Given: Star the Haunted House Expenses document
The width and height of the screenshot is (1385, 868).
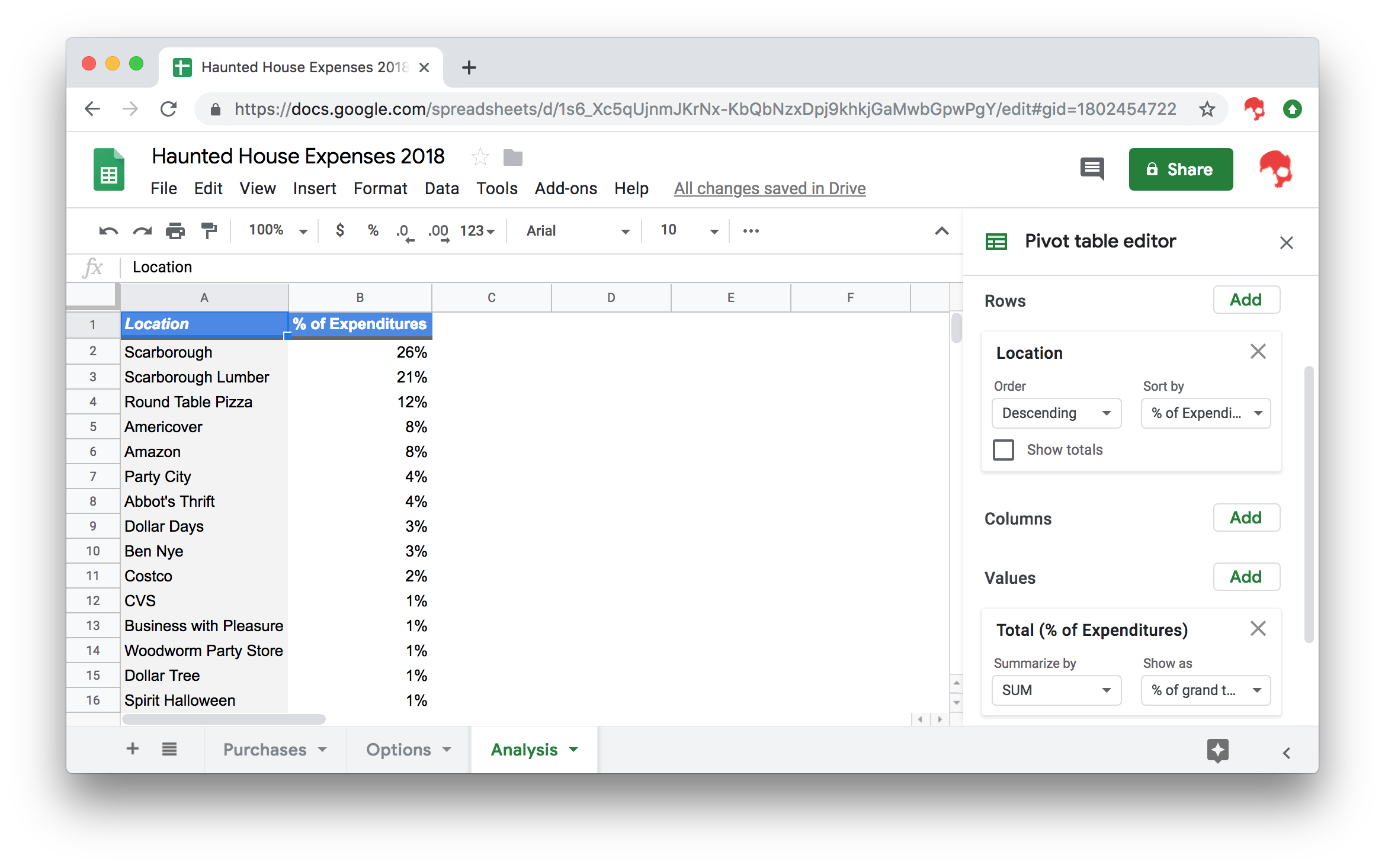Looking at the screenshot, I should (480, 157).
